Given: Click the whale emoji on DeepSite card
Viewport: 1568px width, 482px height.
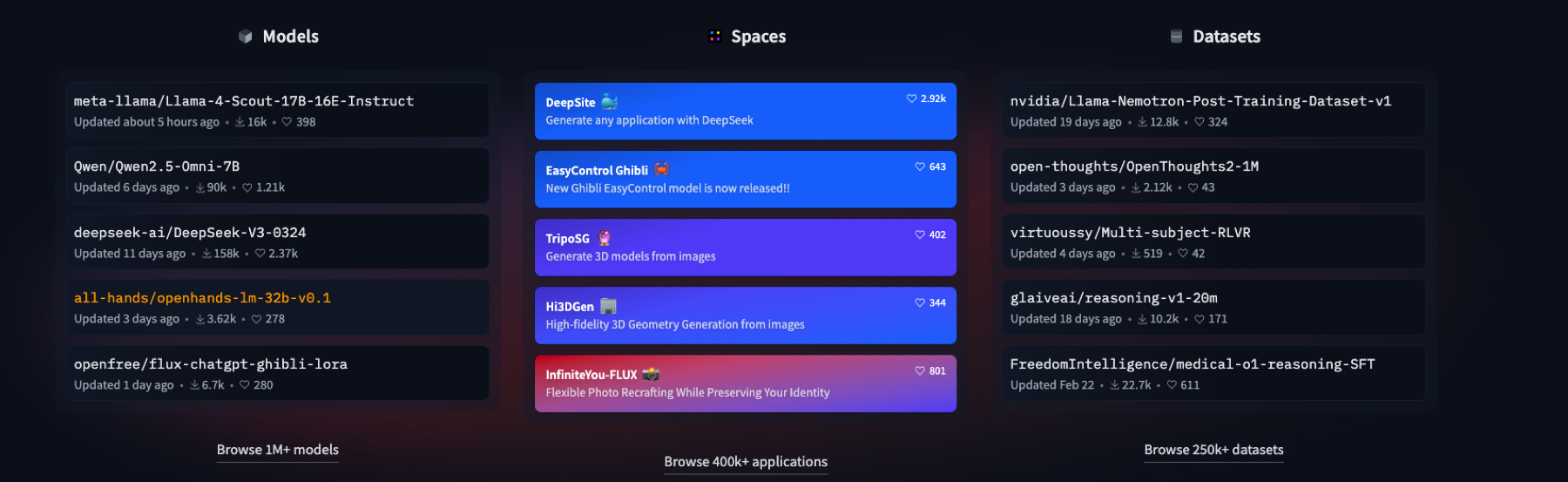Looking at the screenshot, I should point(609,102).
